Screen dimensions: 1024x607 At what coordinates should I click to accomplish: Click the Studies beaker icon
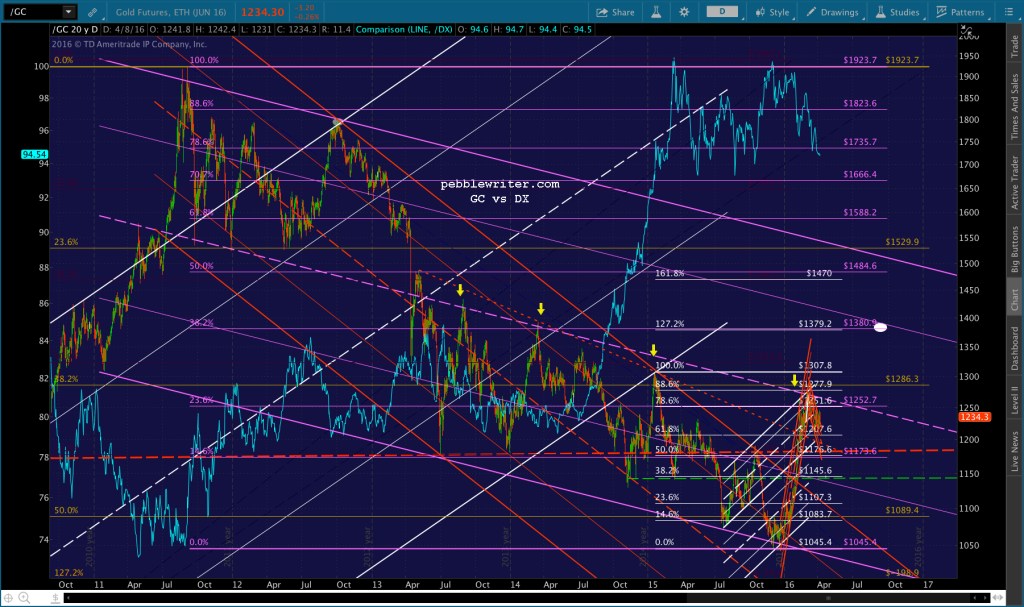click(x=881, y=12)
